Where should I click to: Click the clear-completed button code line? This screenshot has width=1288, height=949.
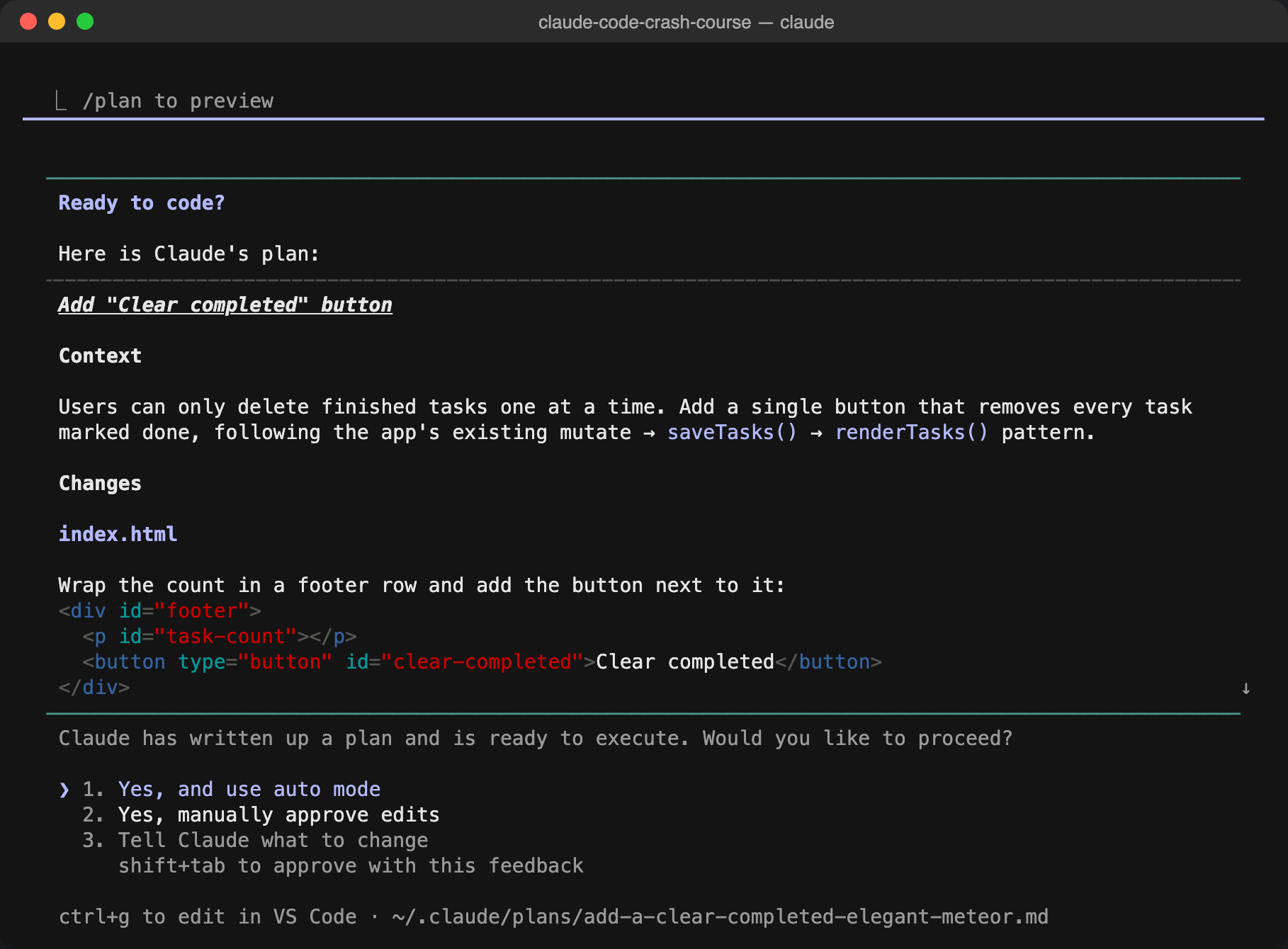click(x=482, y=661)
